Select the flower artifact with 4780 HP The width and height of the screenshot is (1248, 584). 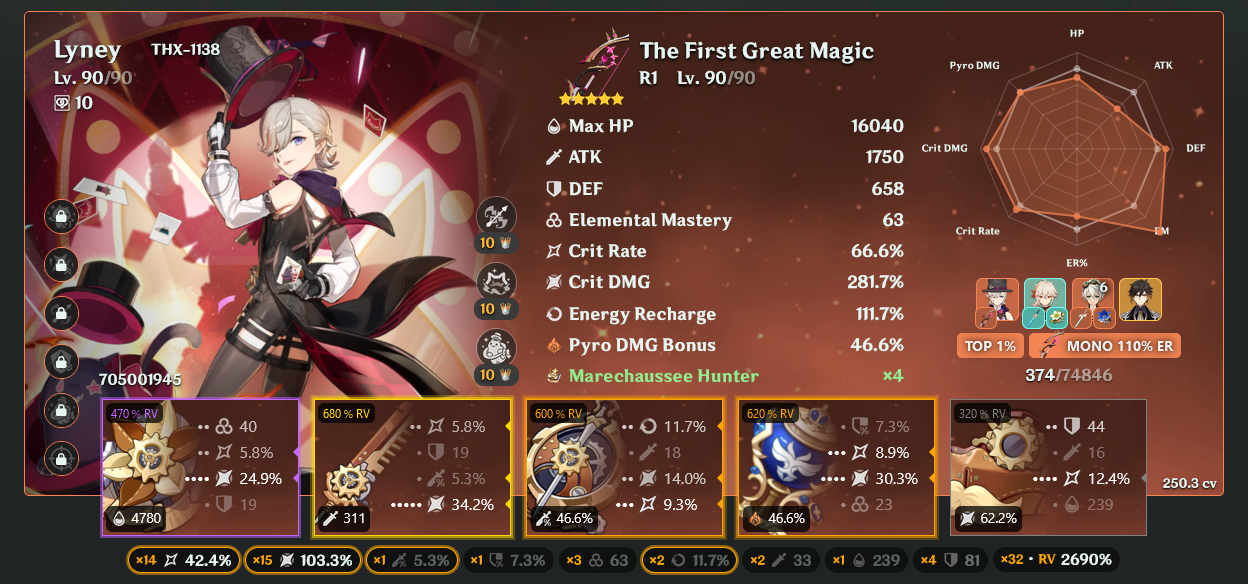click(x=200, y=468)
